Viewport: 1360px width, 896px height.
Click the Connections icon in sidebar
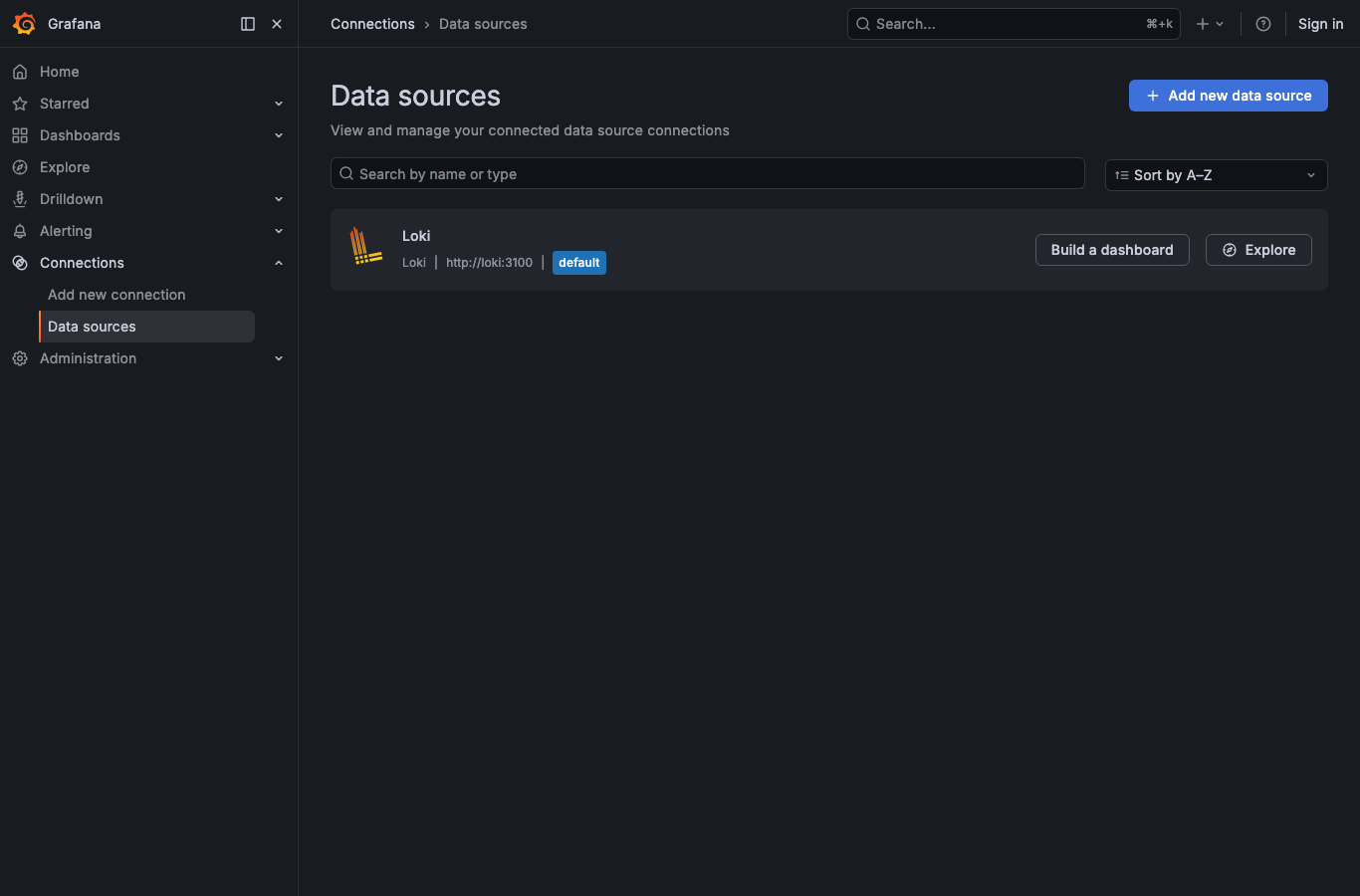(x=20, y=263)
